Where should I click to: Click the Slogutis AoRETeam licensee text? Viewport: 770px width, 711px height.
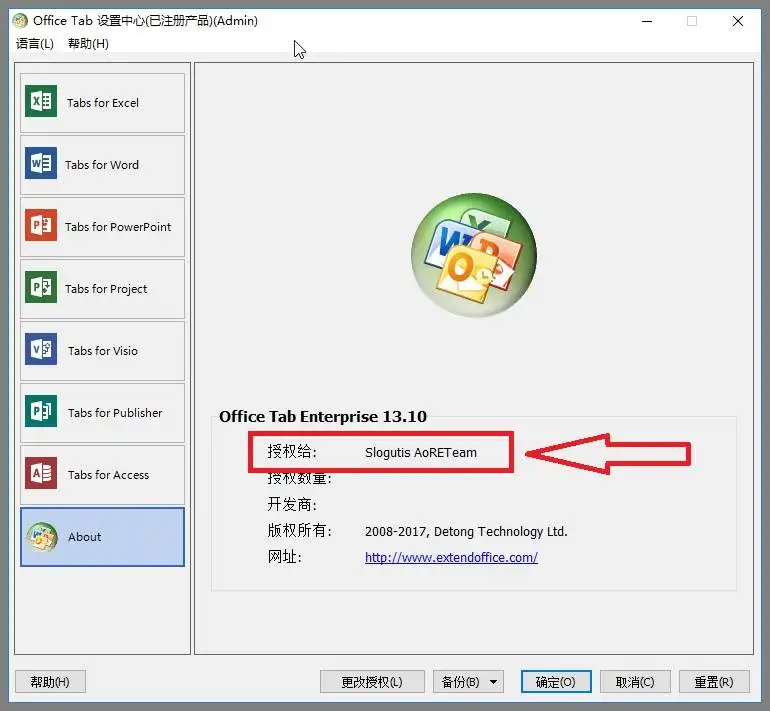421,452
